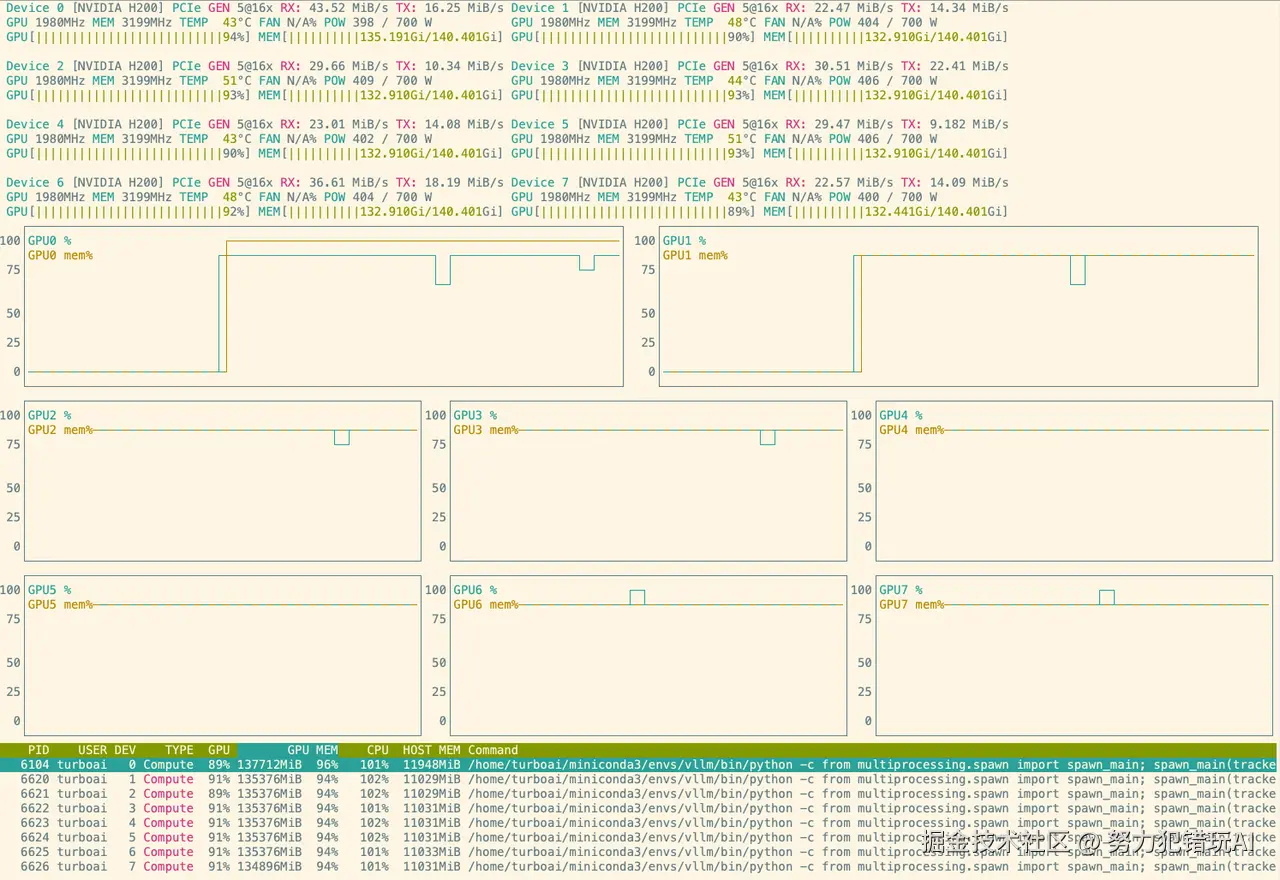
Task: Select the process row with PID 6620
Action: (x=640, y=779)
